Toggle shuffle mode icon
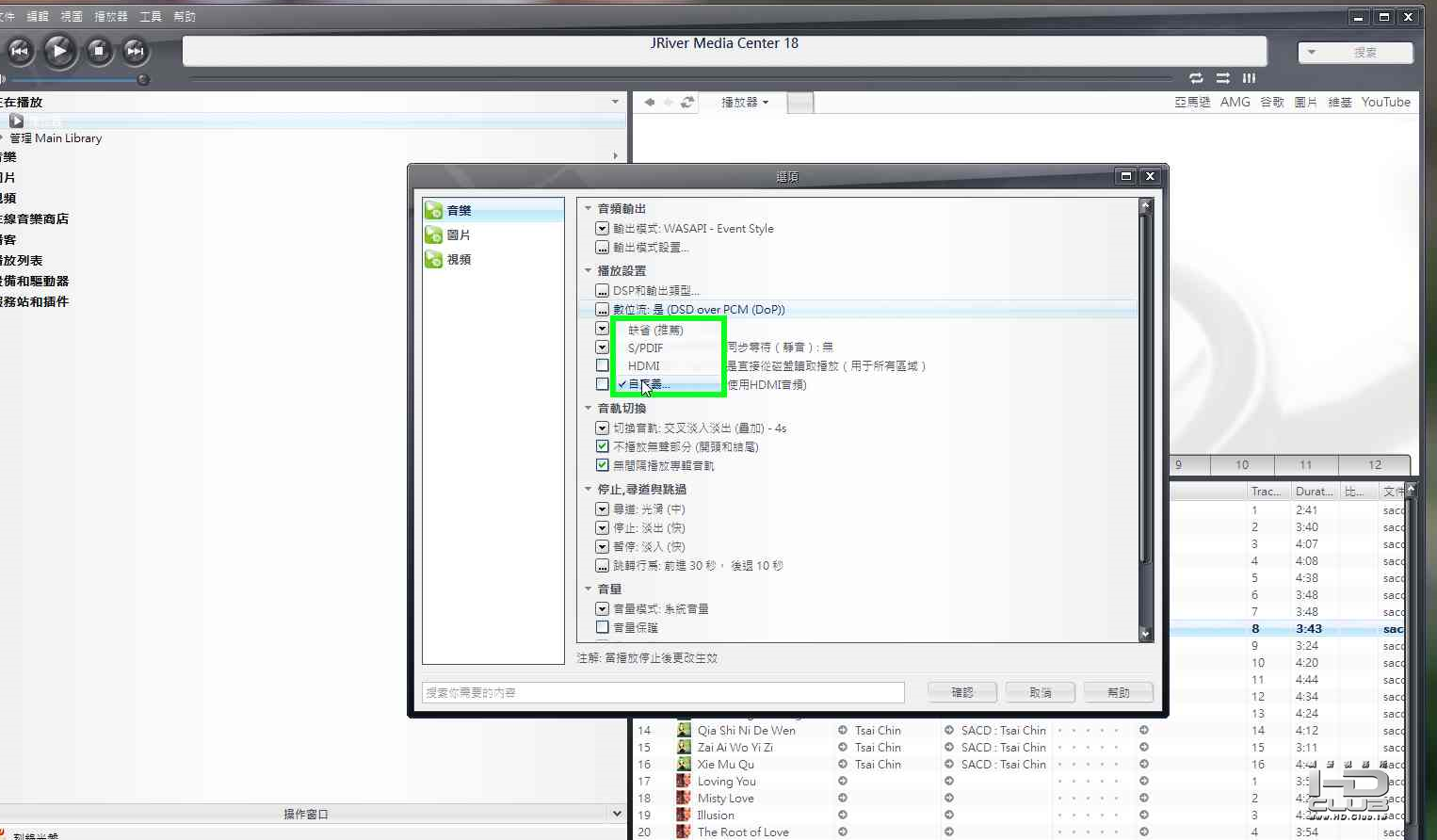 pyautogui.click(x=1222, y=78)
